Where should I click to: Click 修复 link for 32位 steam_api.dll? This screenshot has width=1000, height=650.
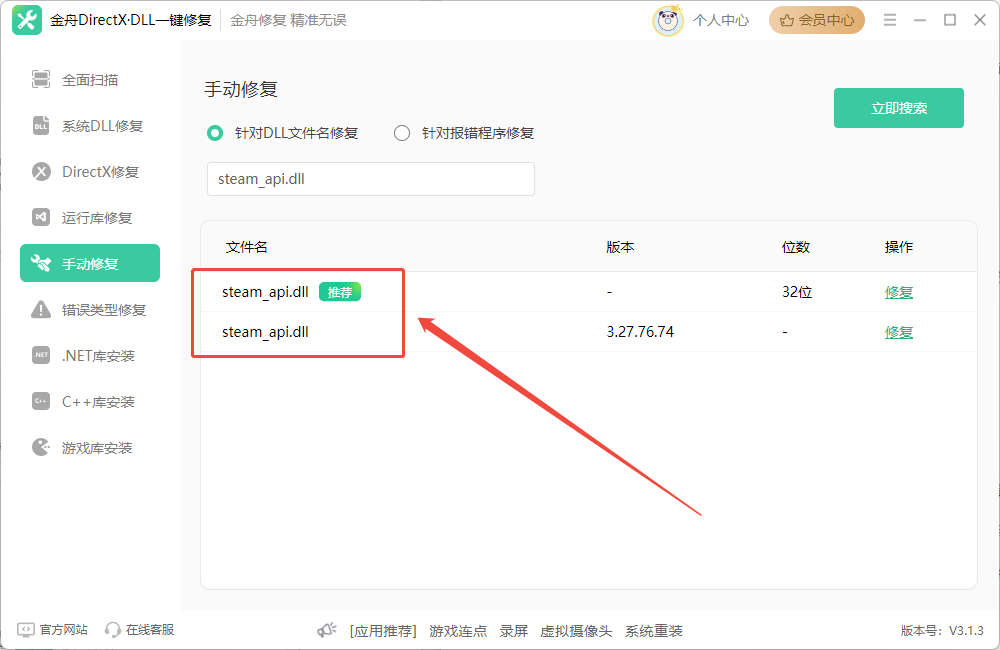(x=899, y=292)
